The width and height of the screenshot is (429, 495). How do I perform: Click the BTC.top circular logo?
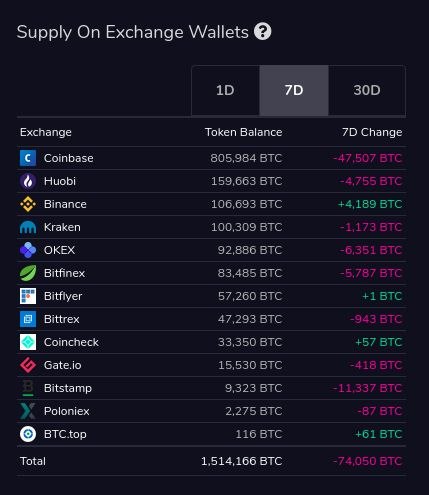pos(28,434)
